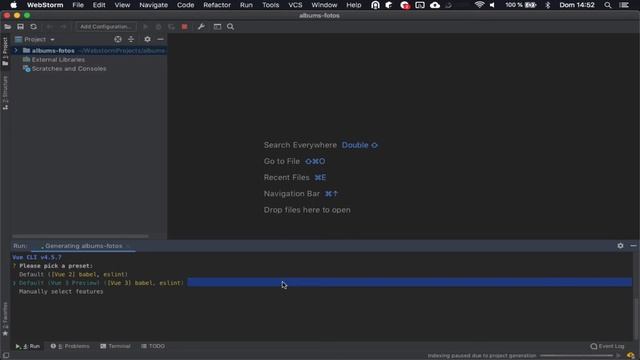Click the indexing paused status message
640x360 pixels.
point(482,356)
